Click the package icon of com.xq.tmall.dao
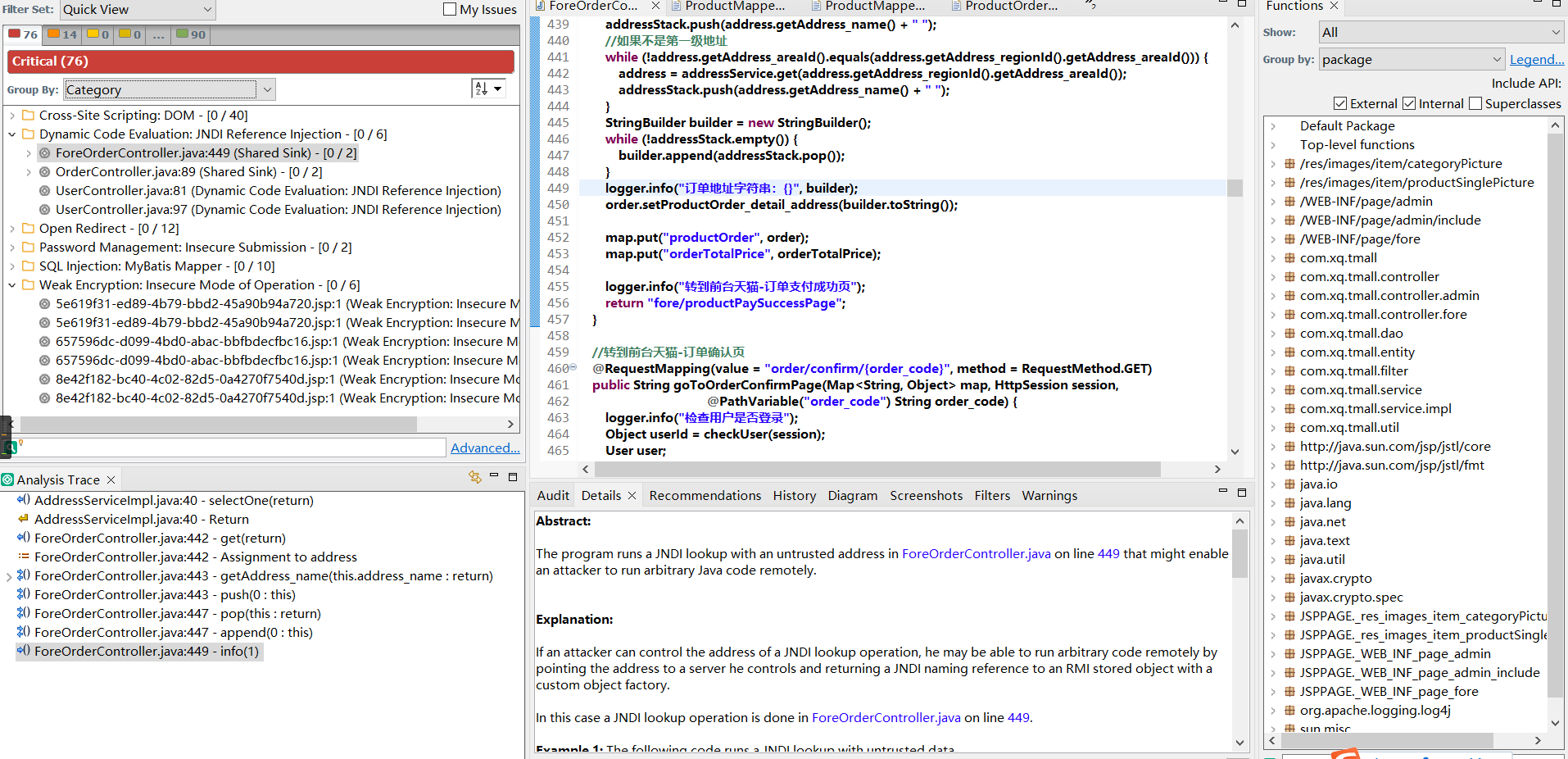This screenshot has width=1568, height=759. point(1289,334)
